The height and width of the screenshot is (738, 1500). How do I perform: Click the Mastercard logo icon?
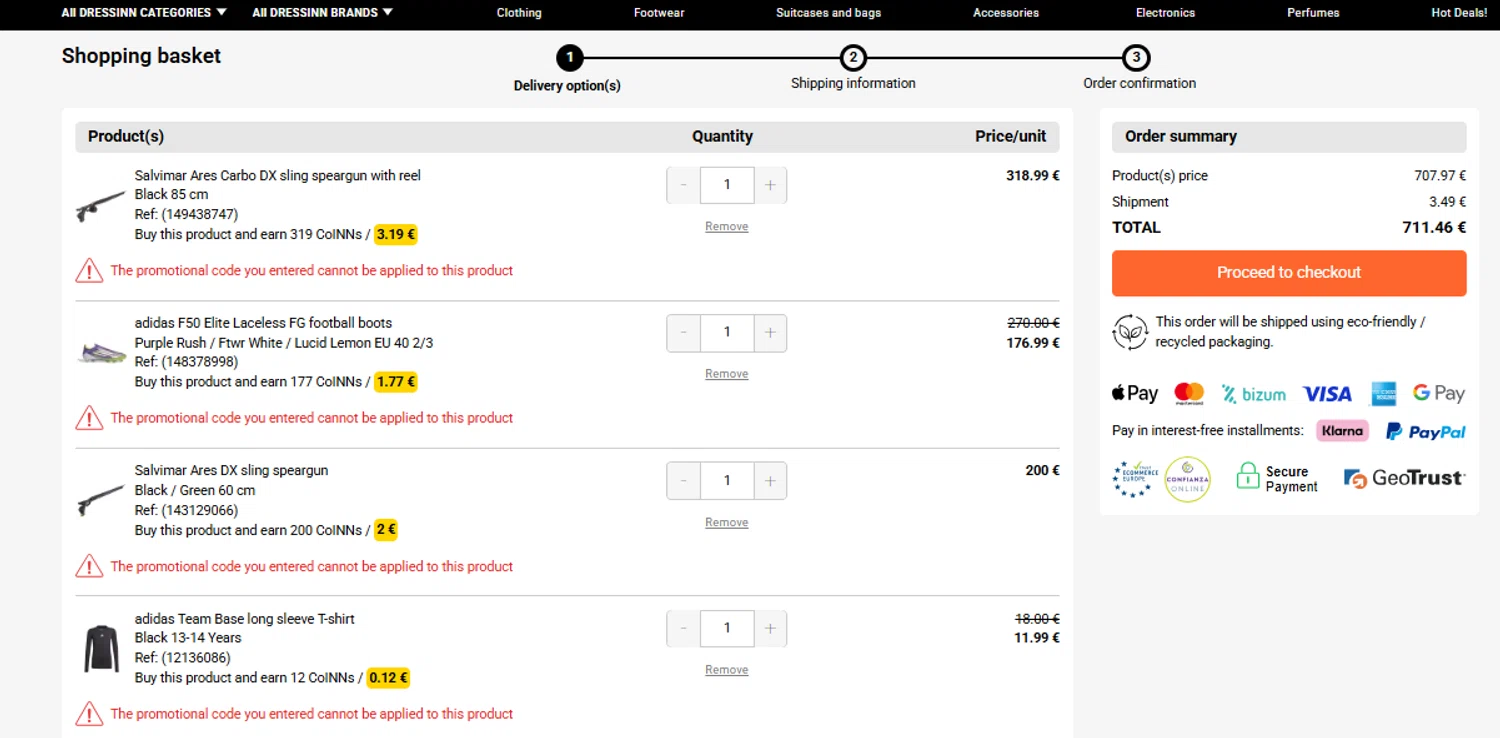[1189, 393]
